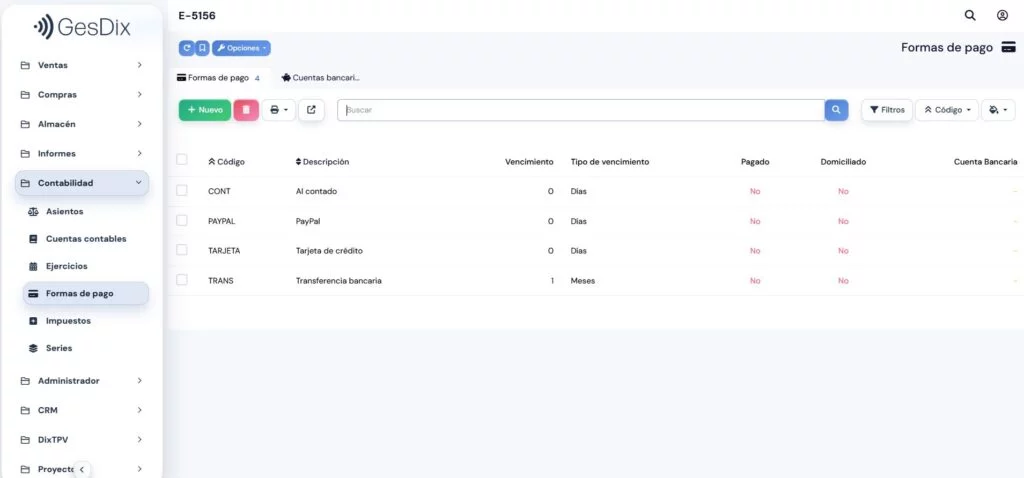The width and height of the screenshot is (1024, 478).
Task: Switch to the Cuentas bancarias tab
Action: click(321, 78)
